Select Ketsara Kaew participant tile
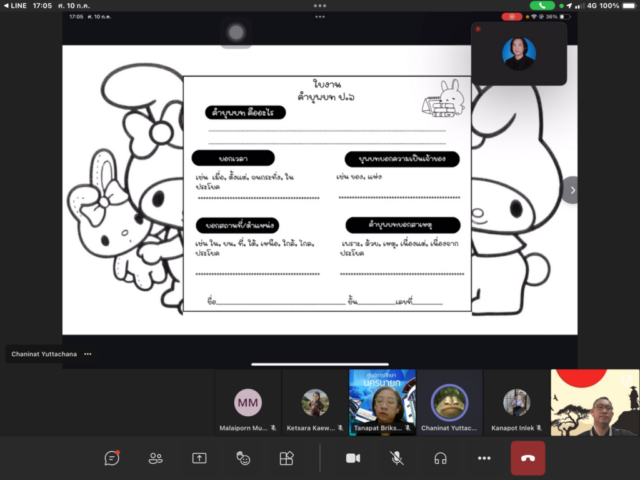The image size is (640, 480). pos(315,402)
